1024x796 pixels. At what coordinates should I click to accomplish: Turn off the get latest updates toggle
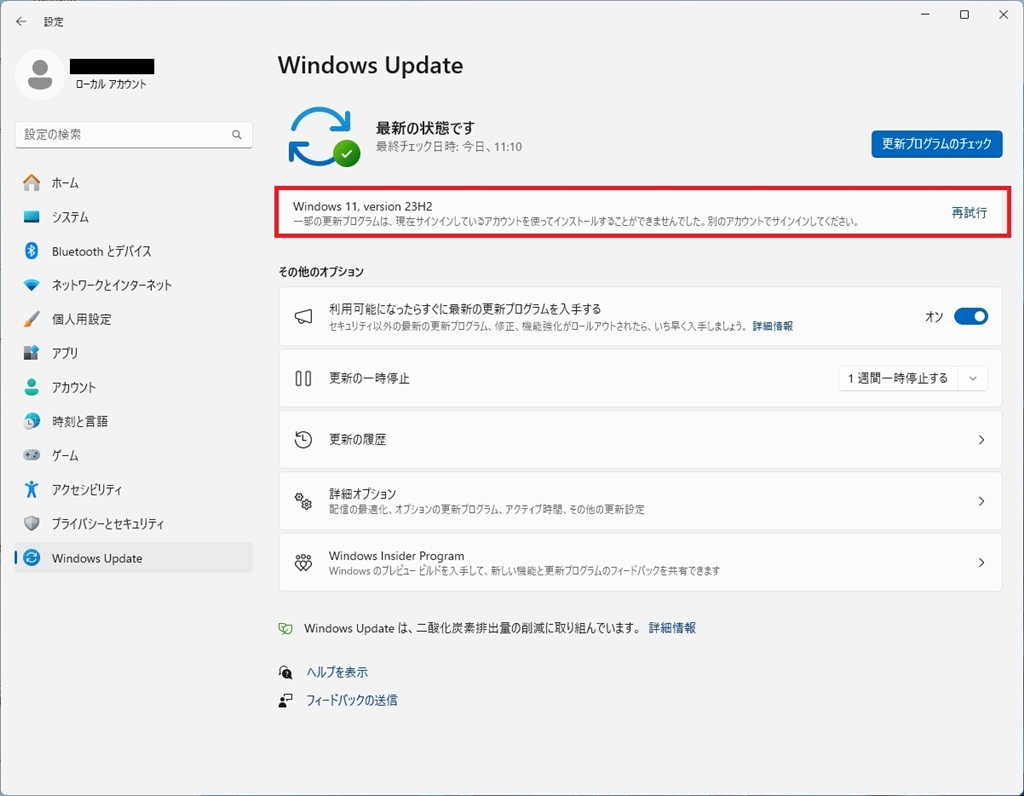click(970, 317)
